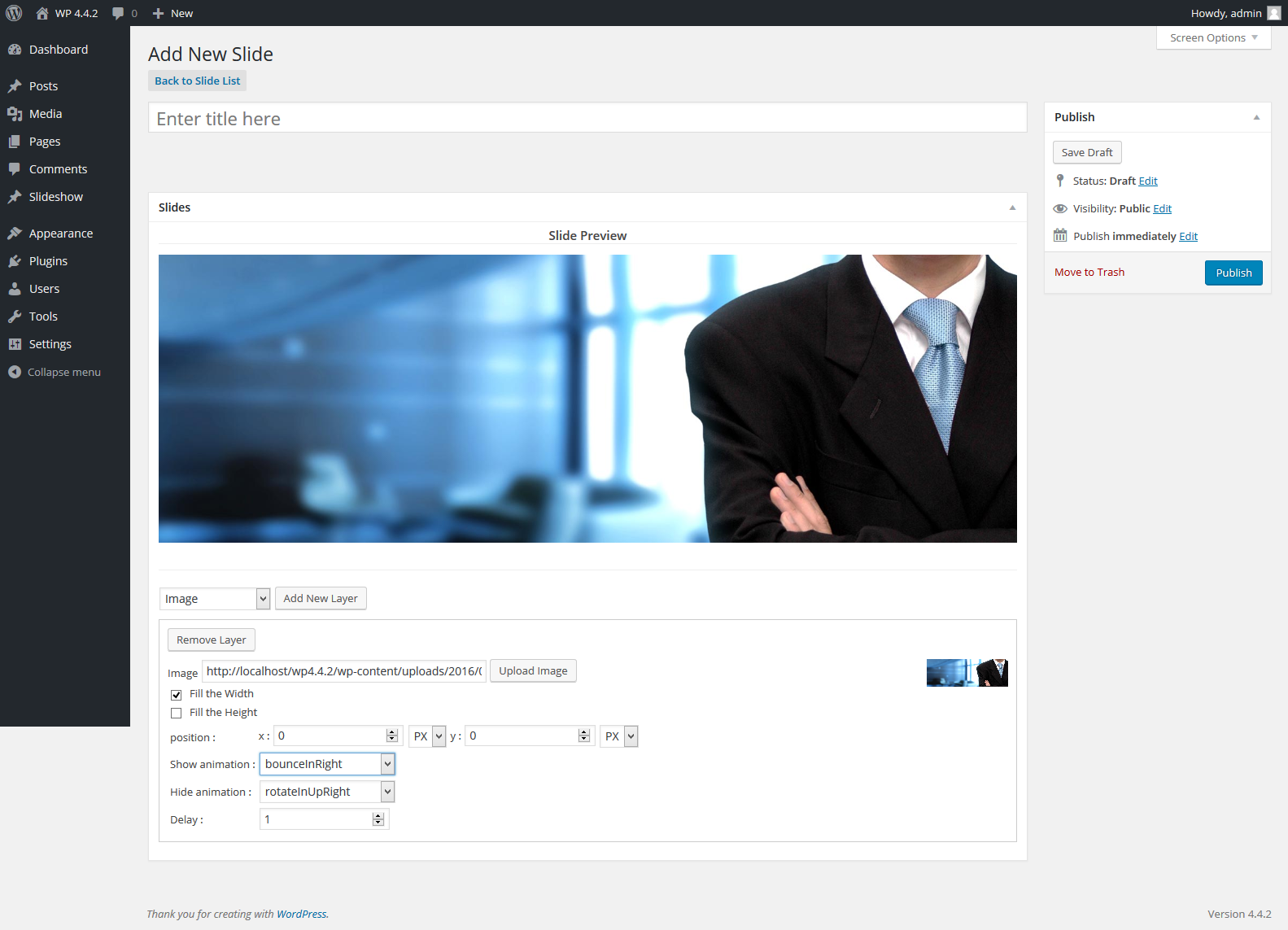Click the WordPress footer link
The width and height of the screenshot is (1288, 930).
(301, 914)
